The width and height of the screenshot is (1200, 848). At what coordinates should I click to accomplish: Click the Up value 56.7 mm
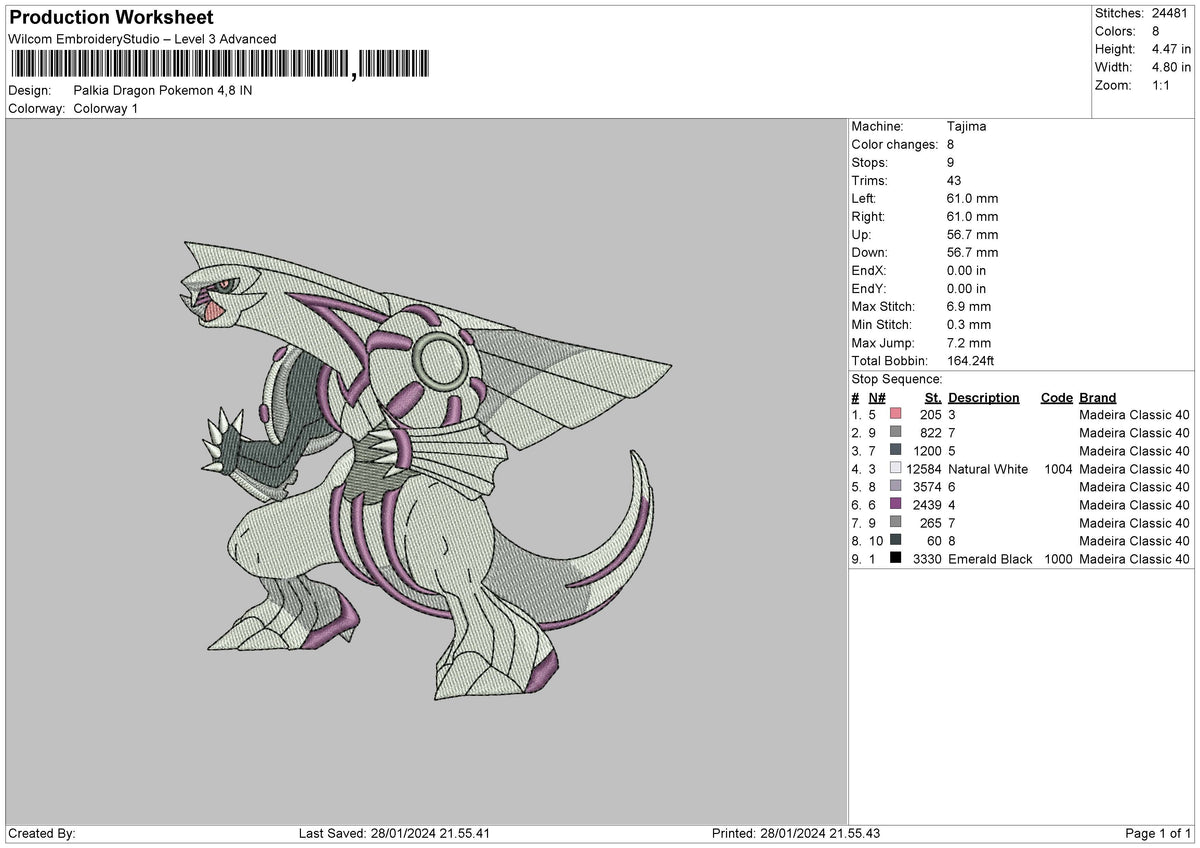click(972, 235)
